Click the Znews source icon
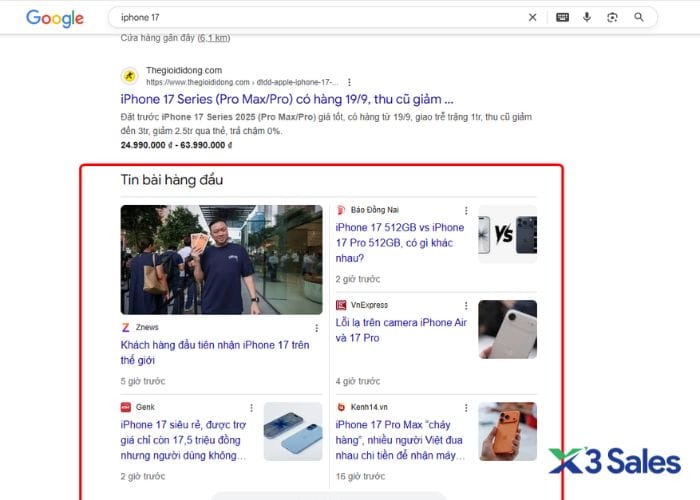This screenshot has height=500, width=700. point(126,328)
